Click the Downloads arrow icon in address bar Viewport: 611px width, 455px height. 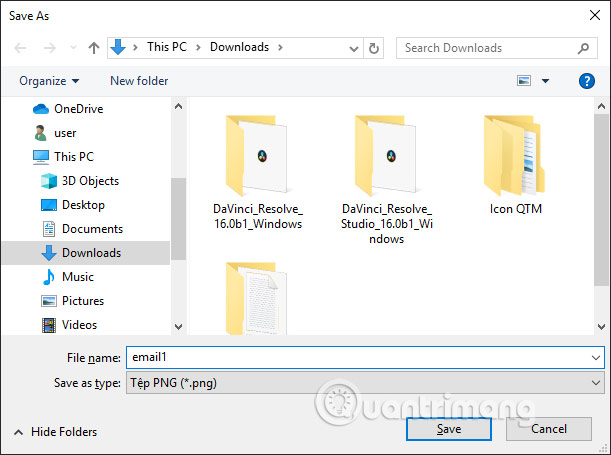click(118, 47)
